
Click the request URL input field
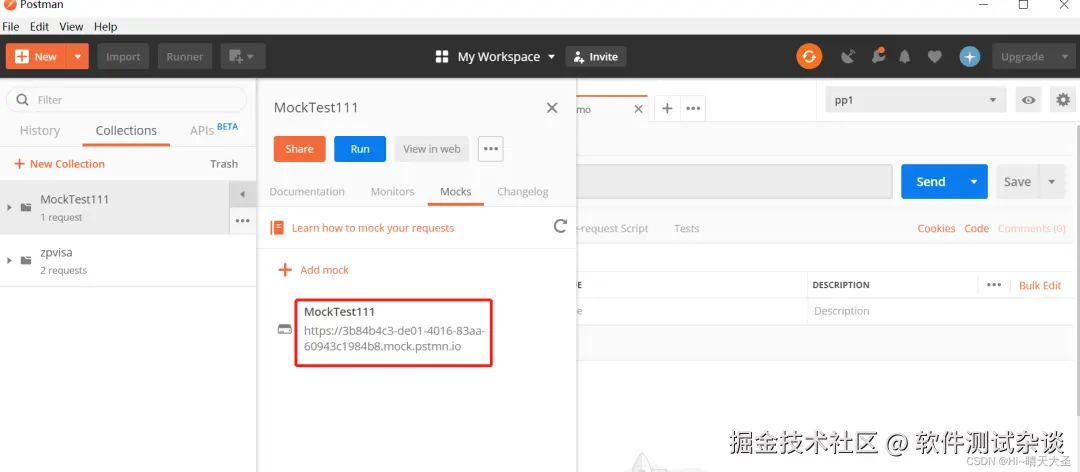(x=734, y=182)
